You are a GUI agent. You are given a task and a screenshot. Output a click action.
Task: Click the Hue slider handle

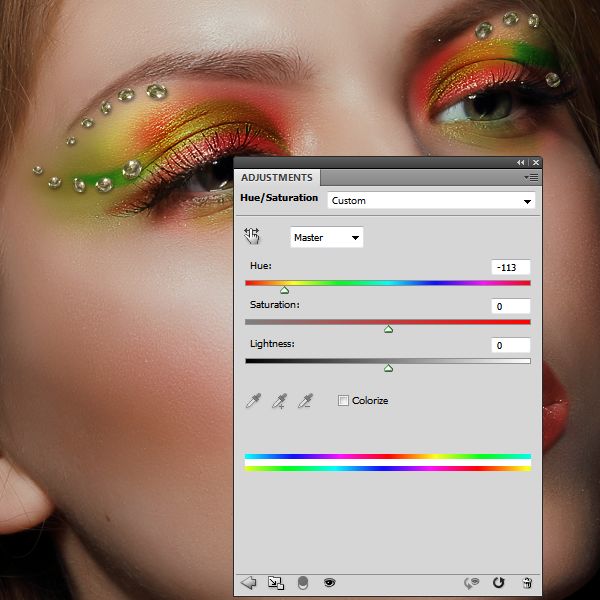284,290
